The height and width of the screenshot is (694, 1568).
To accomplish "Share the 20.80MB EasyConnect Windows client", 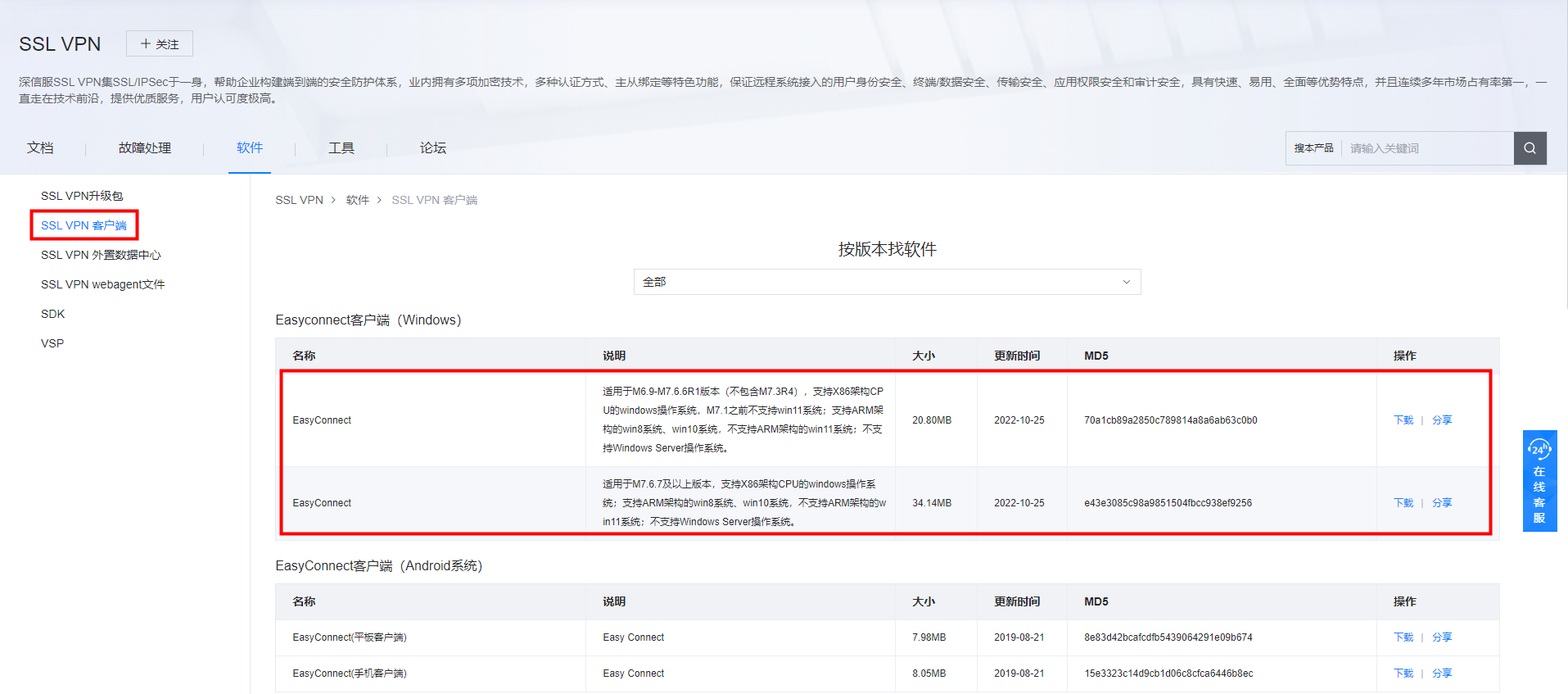I will [x=1442, y=420].
